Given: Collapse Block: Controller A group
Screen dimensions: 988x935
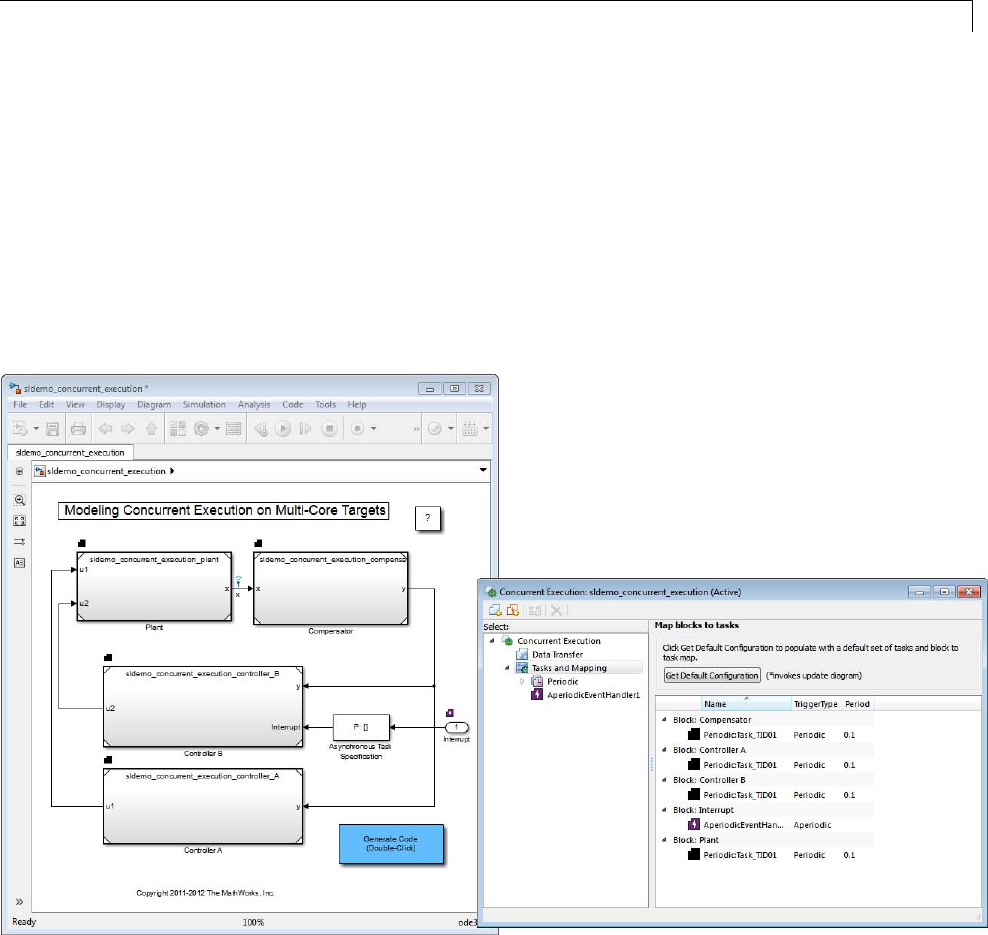Looking at the screenshot, I should [664, 750].
